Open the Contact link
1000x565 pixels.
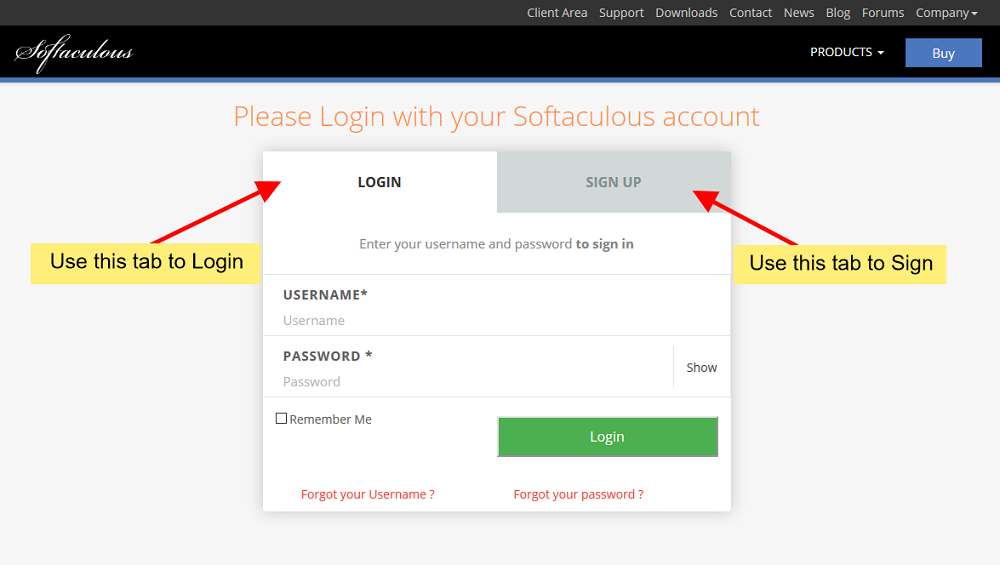(x=750, y=13)
